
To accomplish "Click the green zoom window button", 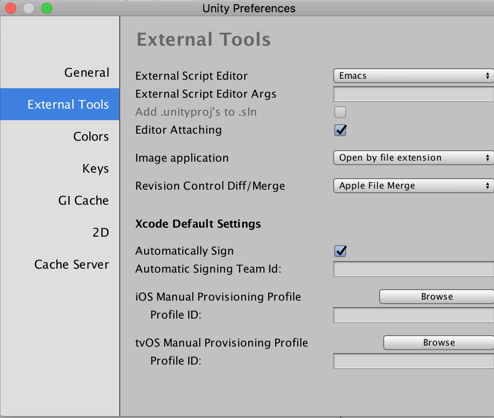I will tap(47, 8).
